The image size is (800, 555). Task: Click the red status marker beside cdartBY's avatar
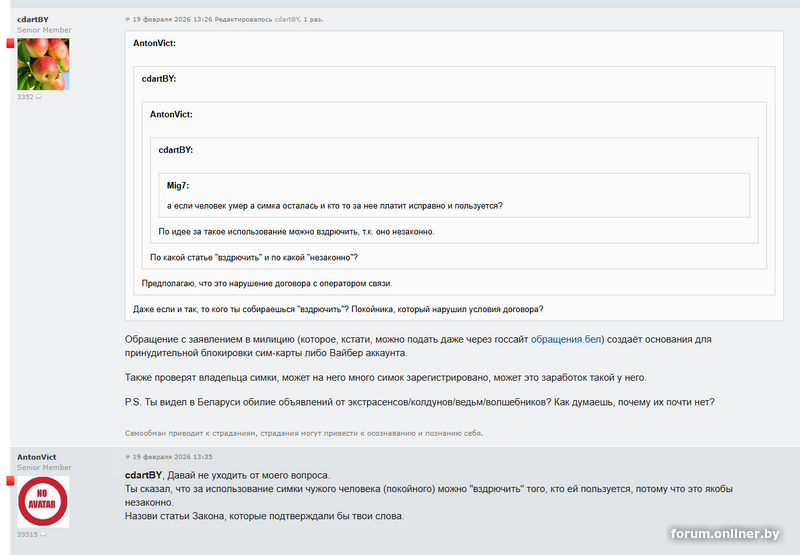[11, 44]
